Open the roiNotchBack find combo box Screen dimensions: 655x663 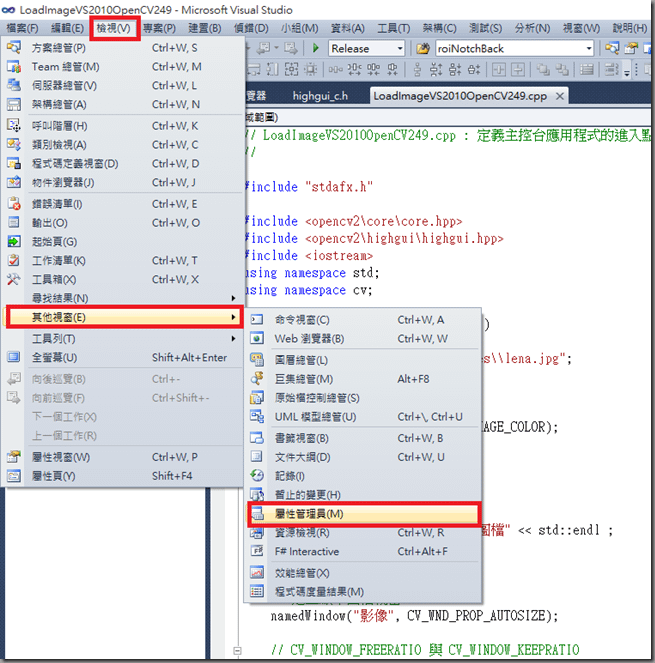click(514, 49)
